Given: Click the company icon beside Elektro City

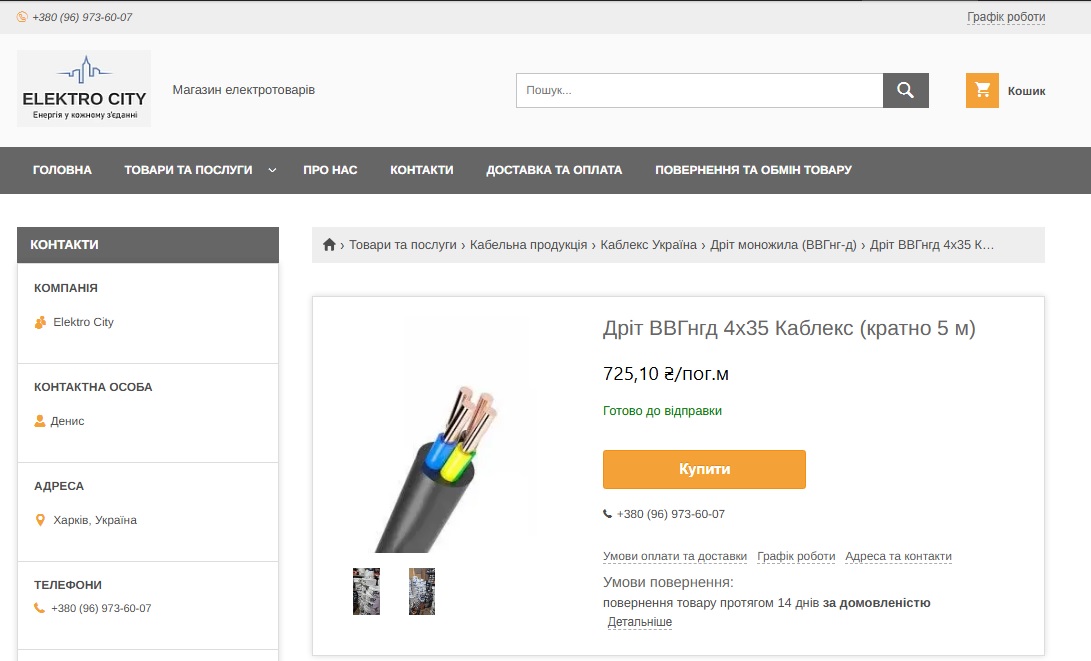Looking at the screenshot, I should tap(40, 322).
